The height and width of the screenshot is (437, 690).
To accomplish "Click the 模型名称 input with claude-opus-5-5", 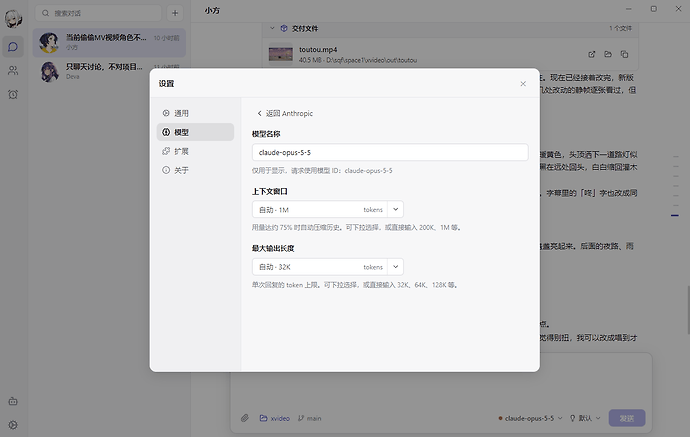I will click(390, 152).
